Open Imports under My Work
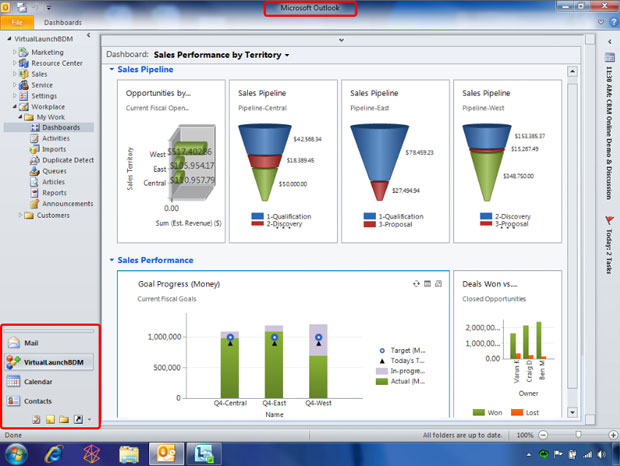Viewport: 620px width, 466px height. 54,149
